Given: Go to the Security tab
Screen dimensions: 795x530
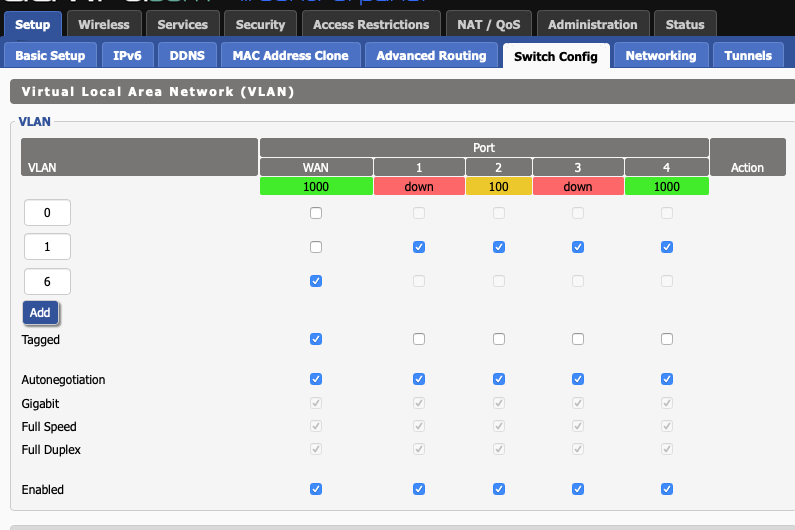Looking at the screenshot, I should tap(260, 24).
